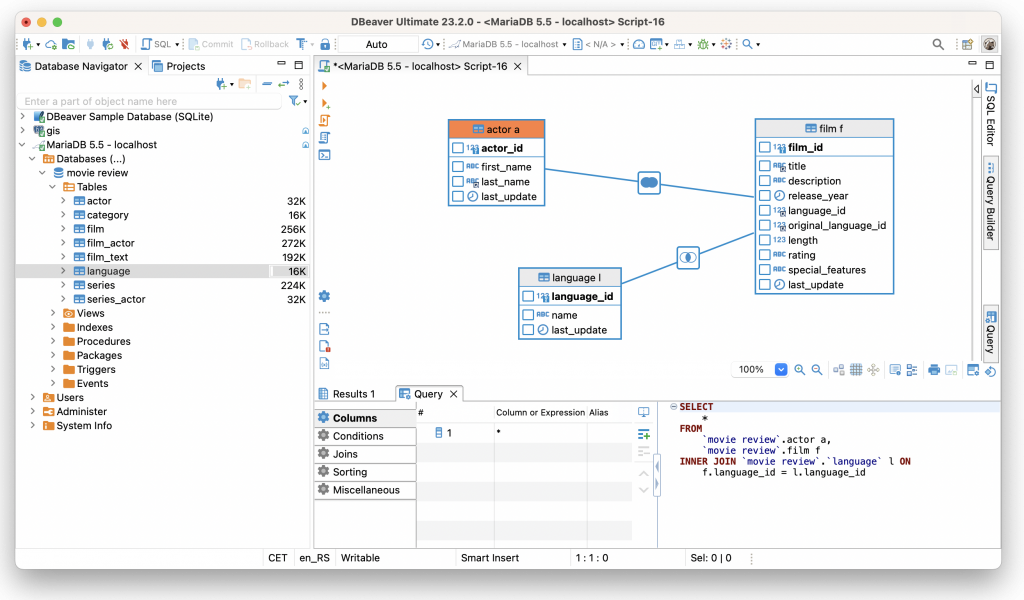Image resolution: width=1024 pixels, height=600 pixels.
Task: Click the Commit button
Action: pos(210,44)
